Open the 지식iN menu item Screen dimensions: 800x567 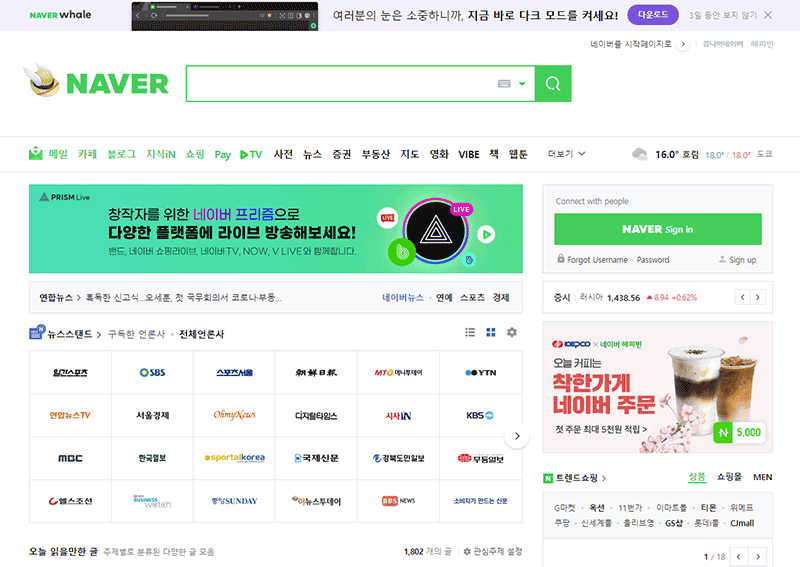coord(161,154)
